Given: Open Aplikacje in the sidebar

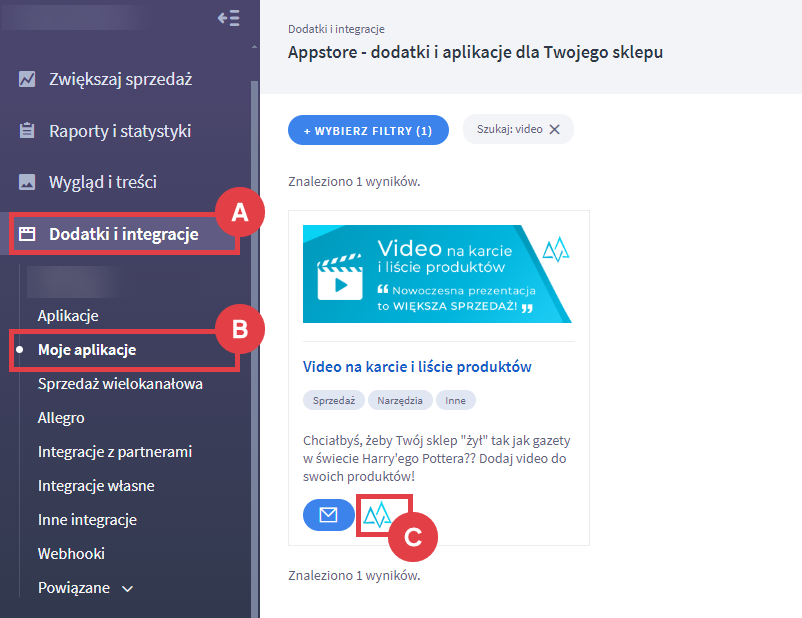Looking at the screenshot, I should point(68,316).
